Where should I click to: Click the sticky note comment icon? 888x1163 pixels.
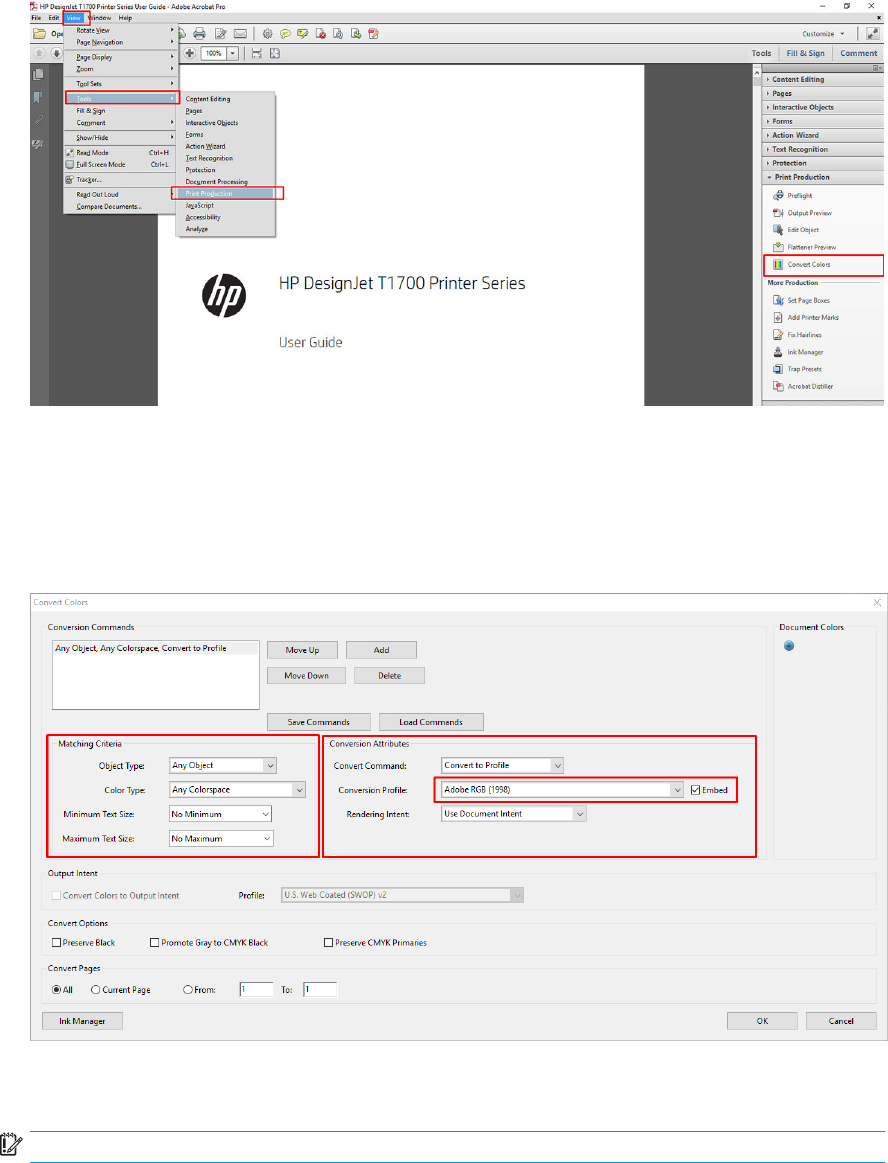point(285,33)
